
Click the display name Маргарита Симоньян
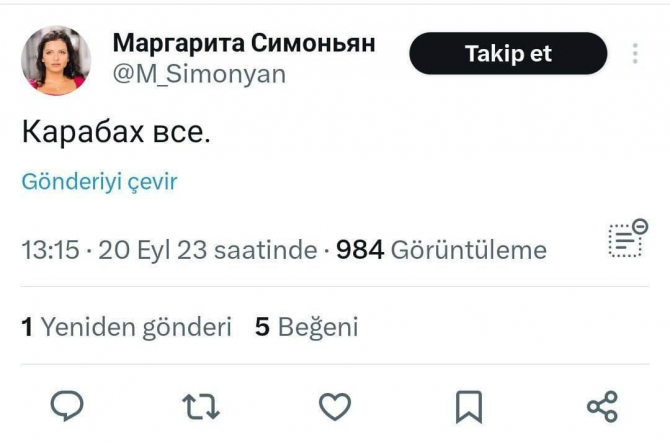tap(244, 43)
